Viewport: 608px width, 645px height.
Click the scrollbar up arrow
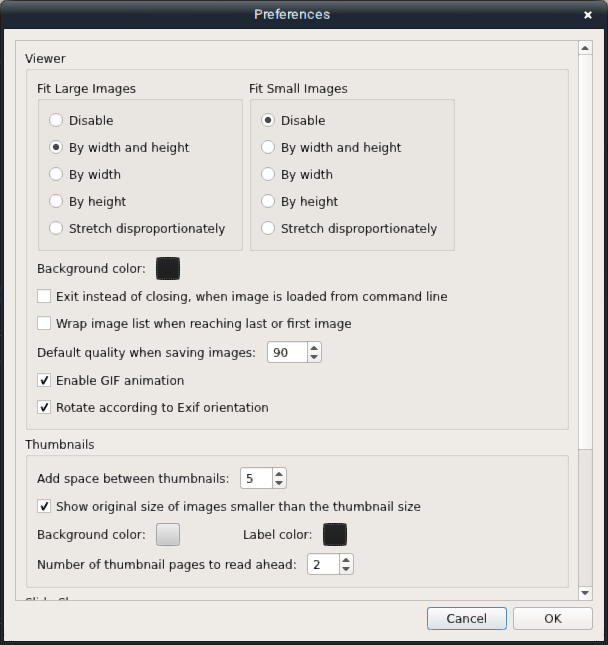(585, 48)
